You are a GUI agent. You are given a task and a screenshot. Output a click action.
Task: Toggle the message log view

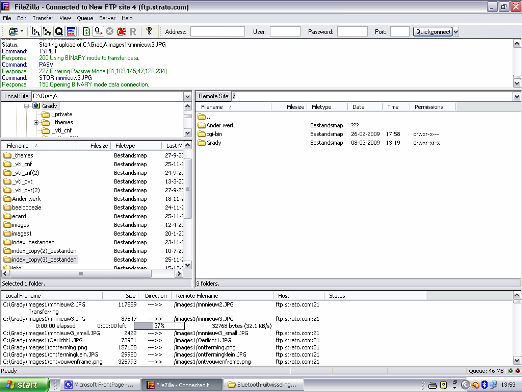click(x=71, y=32)
